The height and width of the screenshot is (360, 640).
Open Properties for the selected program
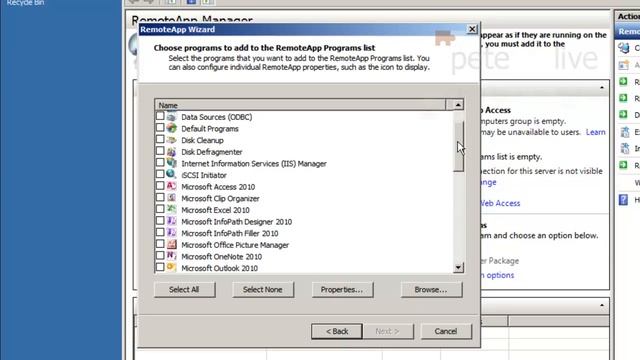pos(342,289)
